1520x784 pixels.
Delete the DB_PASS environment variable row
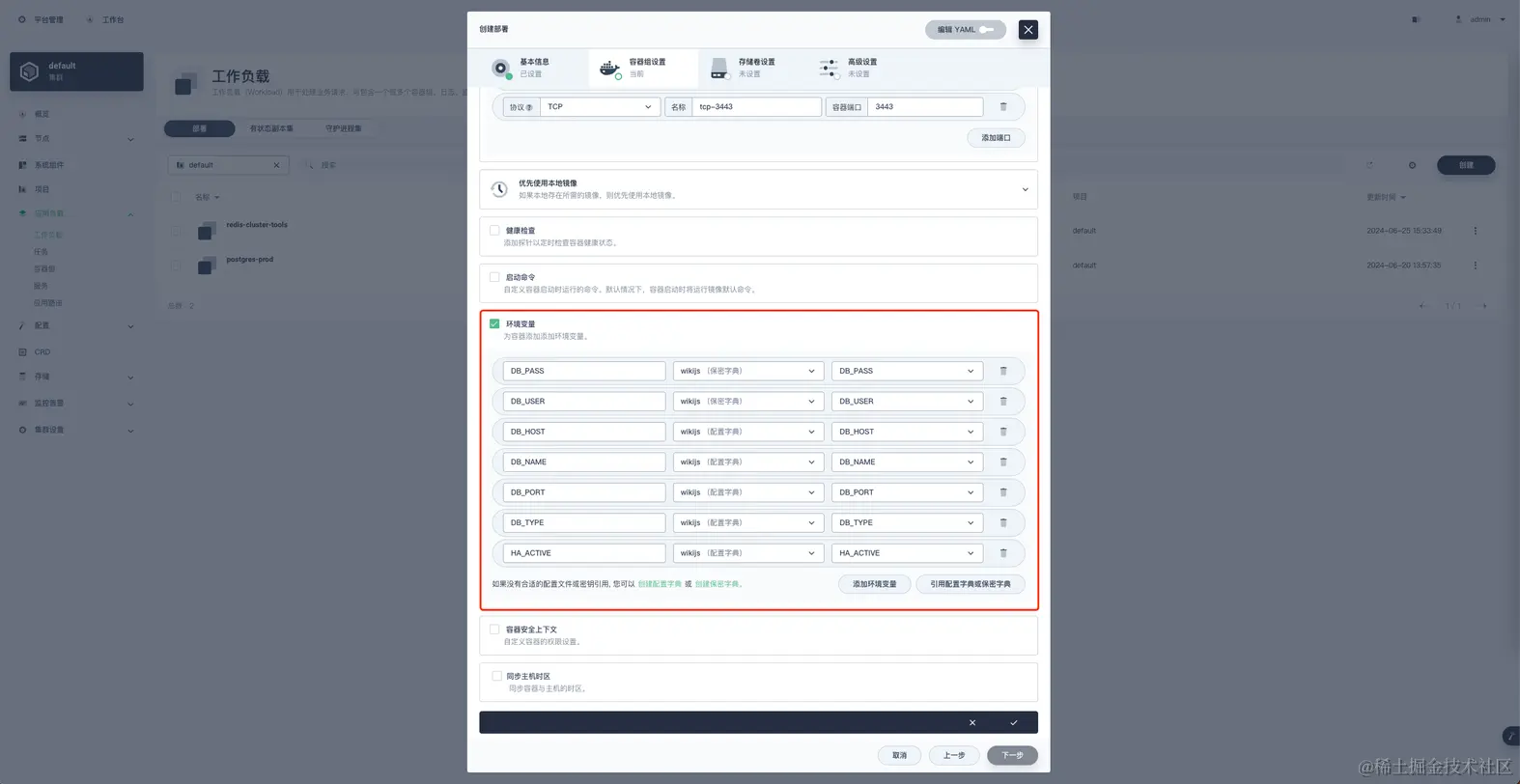pyautogui.click(x=1003, y=371)
